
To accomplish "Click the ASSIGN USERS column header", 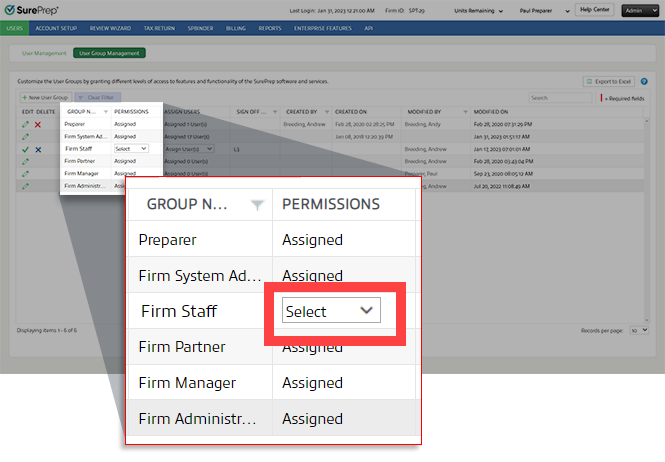I will (x=182, y=112).
